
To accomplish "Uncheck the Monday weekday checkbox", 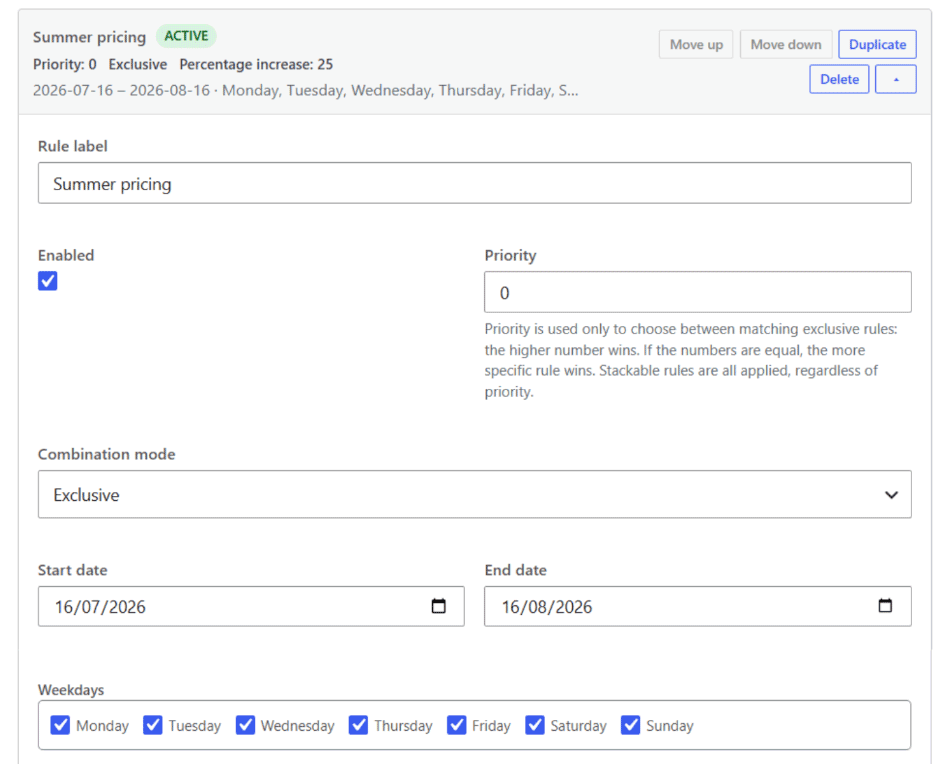I will point(60,725).
